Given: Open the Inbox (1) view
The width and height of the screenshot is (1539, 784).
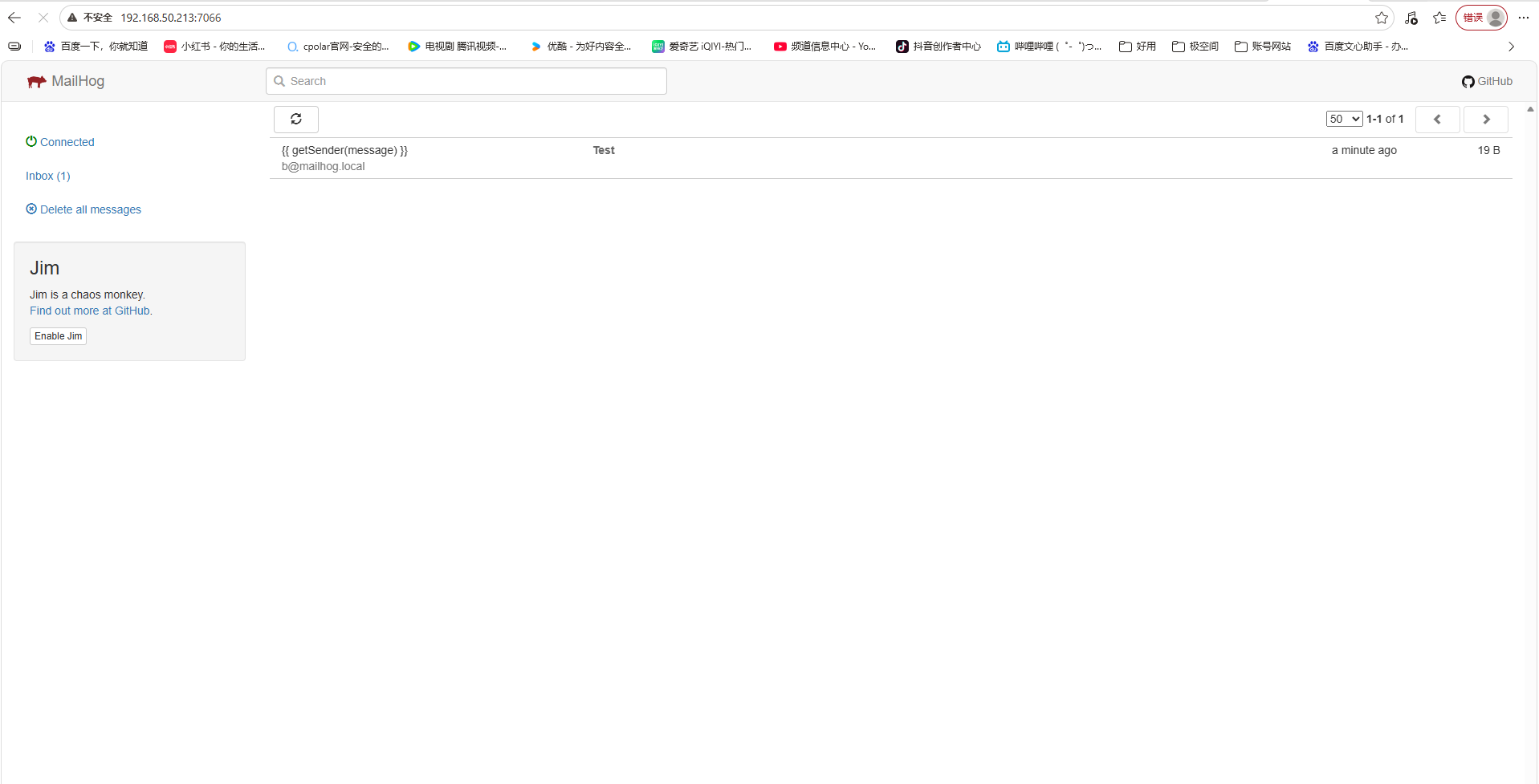Looking at the screenshot, I should pos(47,176).
